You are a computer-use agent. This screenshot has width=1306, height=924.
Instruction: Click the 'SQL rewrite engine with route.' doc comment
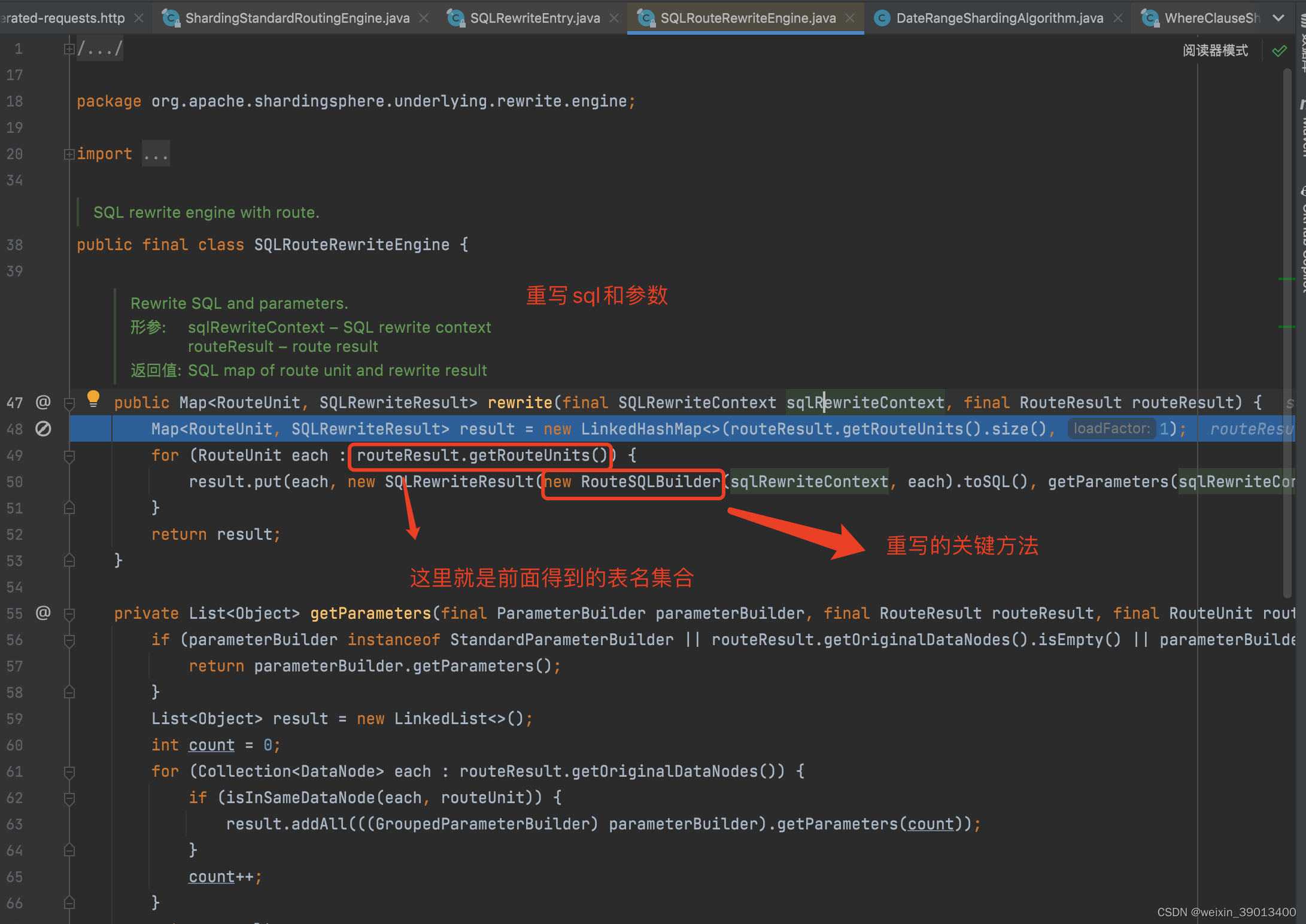(x=206, y=212)
